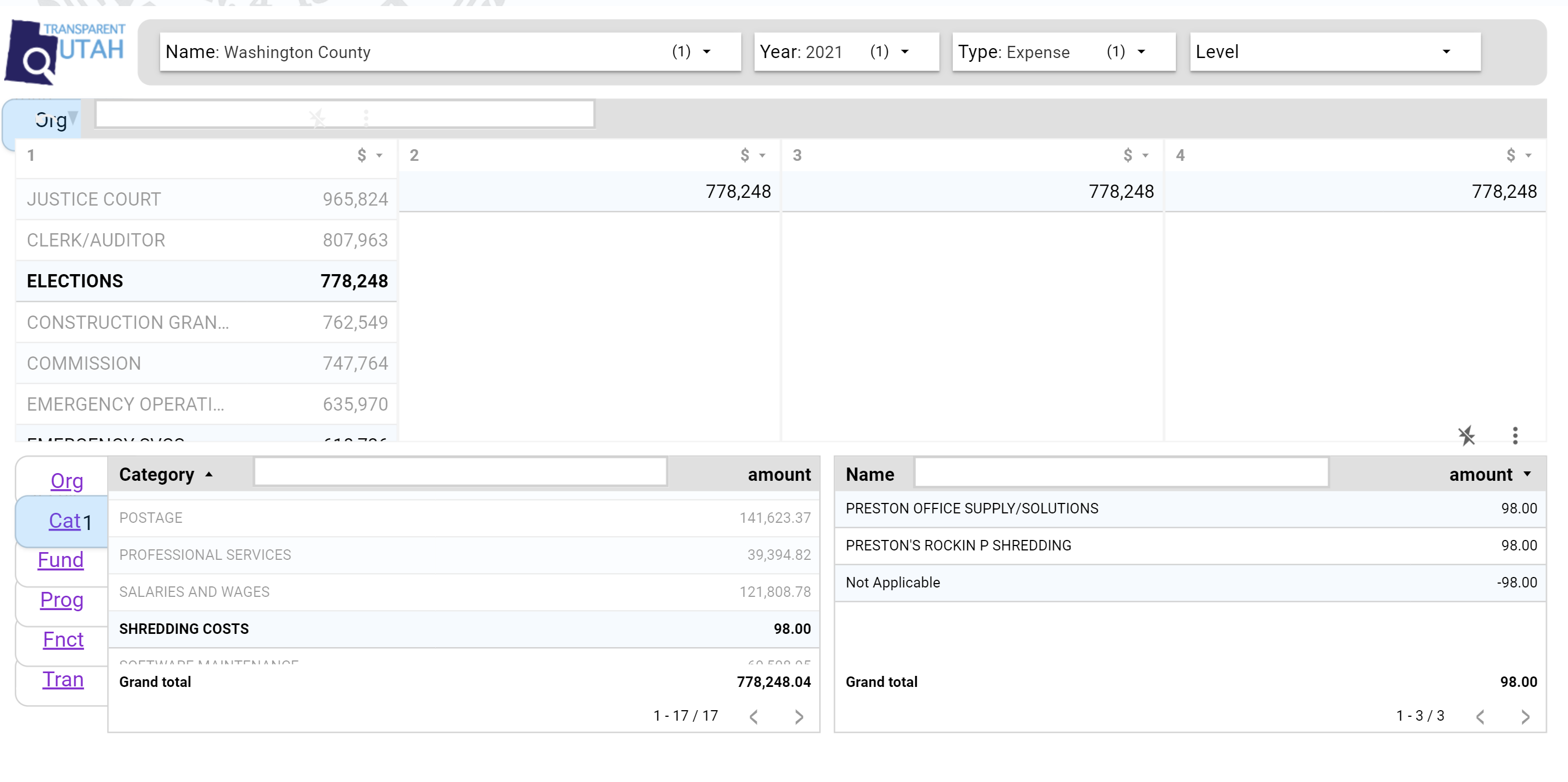Sort Category column with the arrow
Viewport: 1568px width, 782px height.
tap(209, 474)
